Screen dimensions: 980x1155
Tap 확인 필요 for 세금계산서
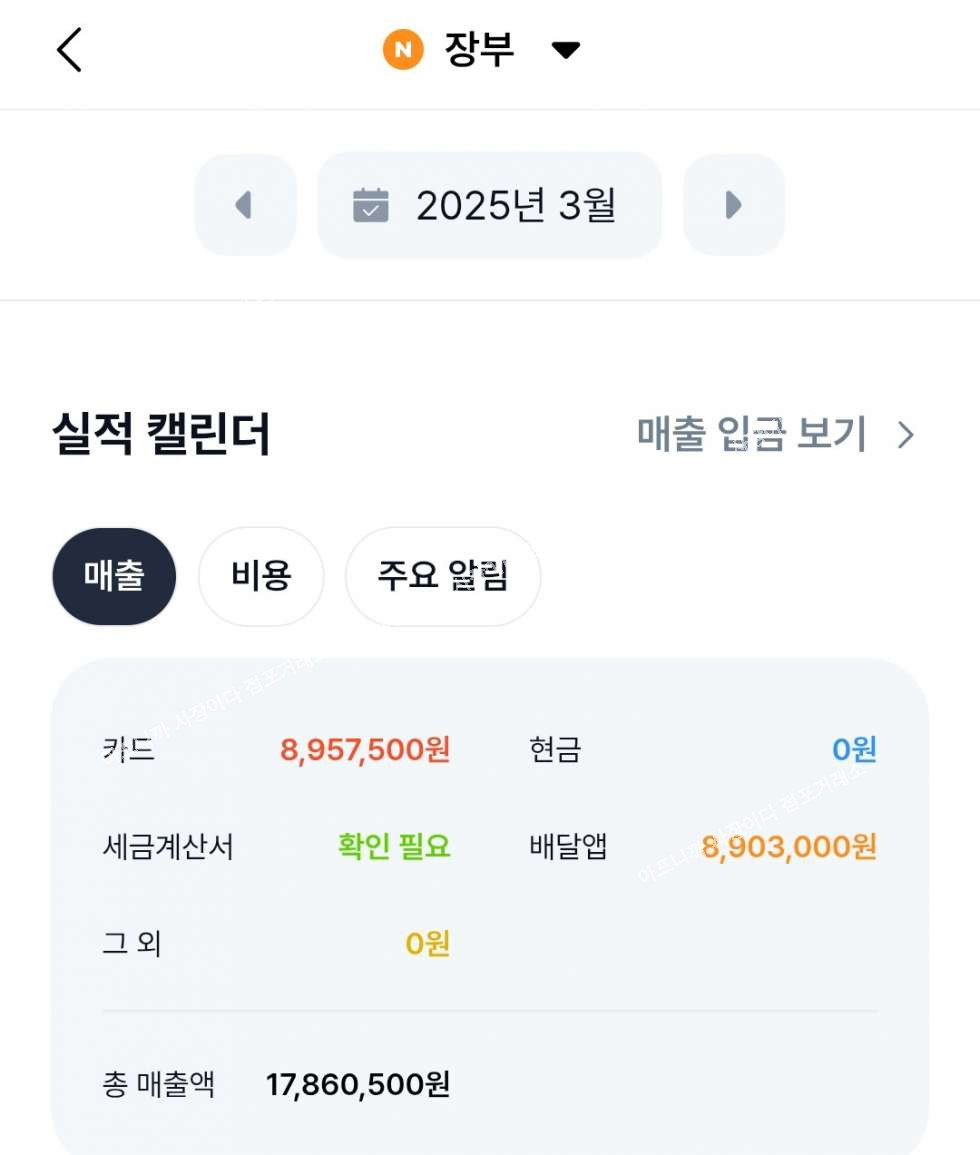pyautogui.click(x=394, y=847)
